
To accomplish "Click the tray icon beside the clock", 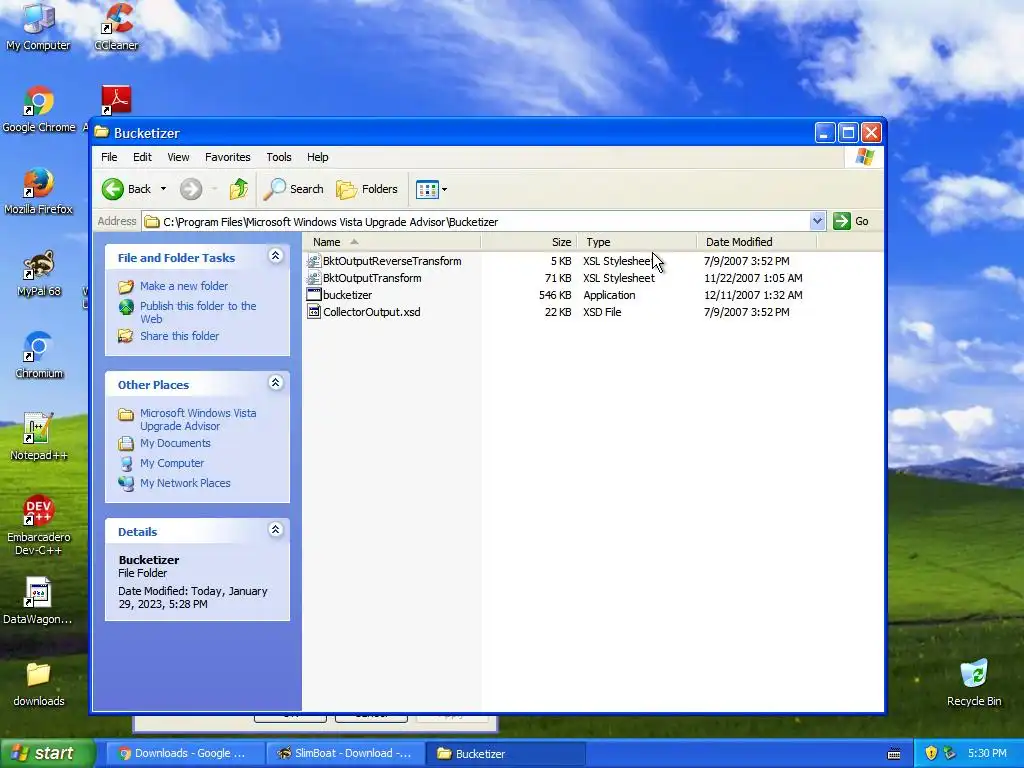I will 950,754.
